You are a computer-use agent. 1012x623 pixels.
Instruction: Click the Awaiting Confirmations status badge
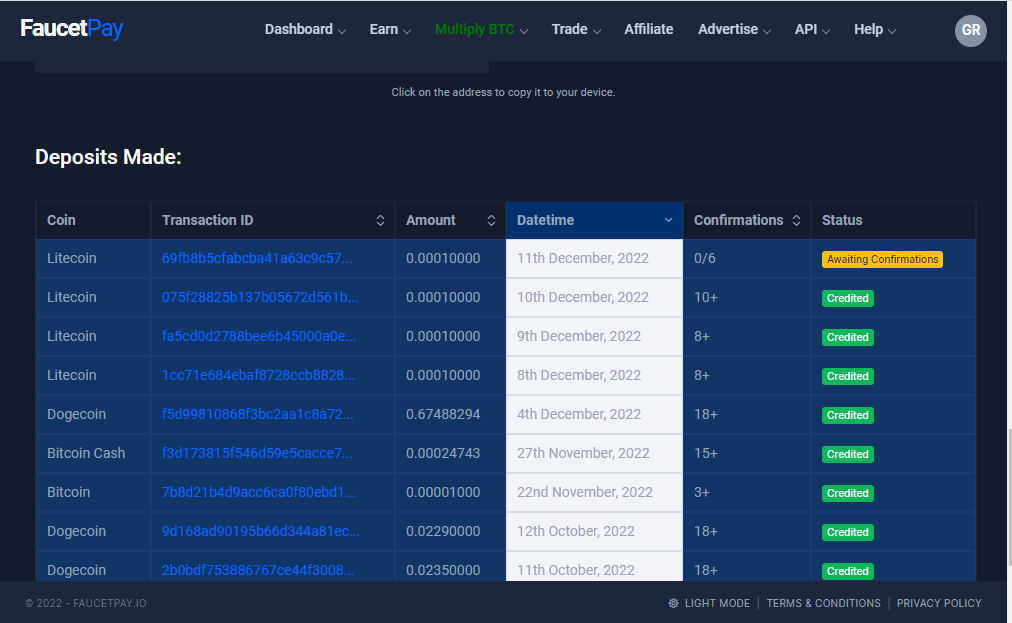[x=882, y=259]
